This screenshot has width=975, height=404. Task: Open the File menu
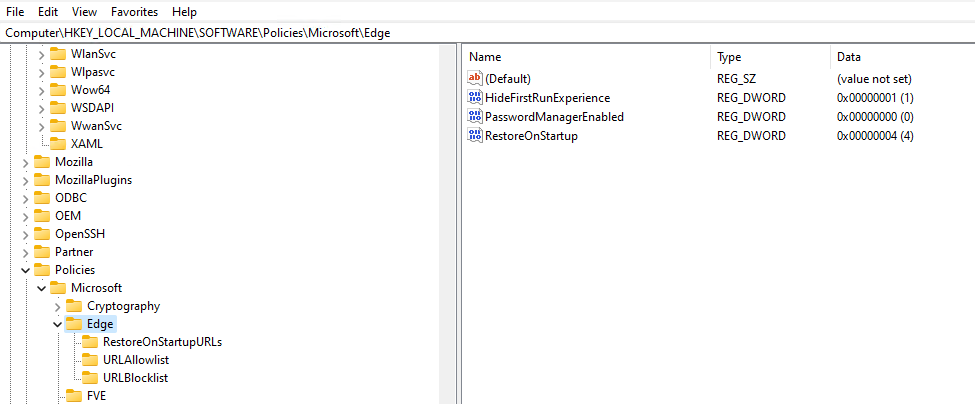[x=15, y=12]
